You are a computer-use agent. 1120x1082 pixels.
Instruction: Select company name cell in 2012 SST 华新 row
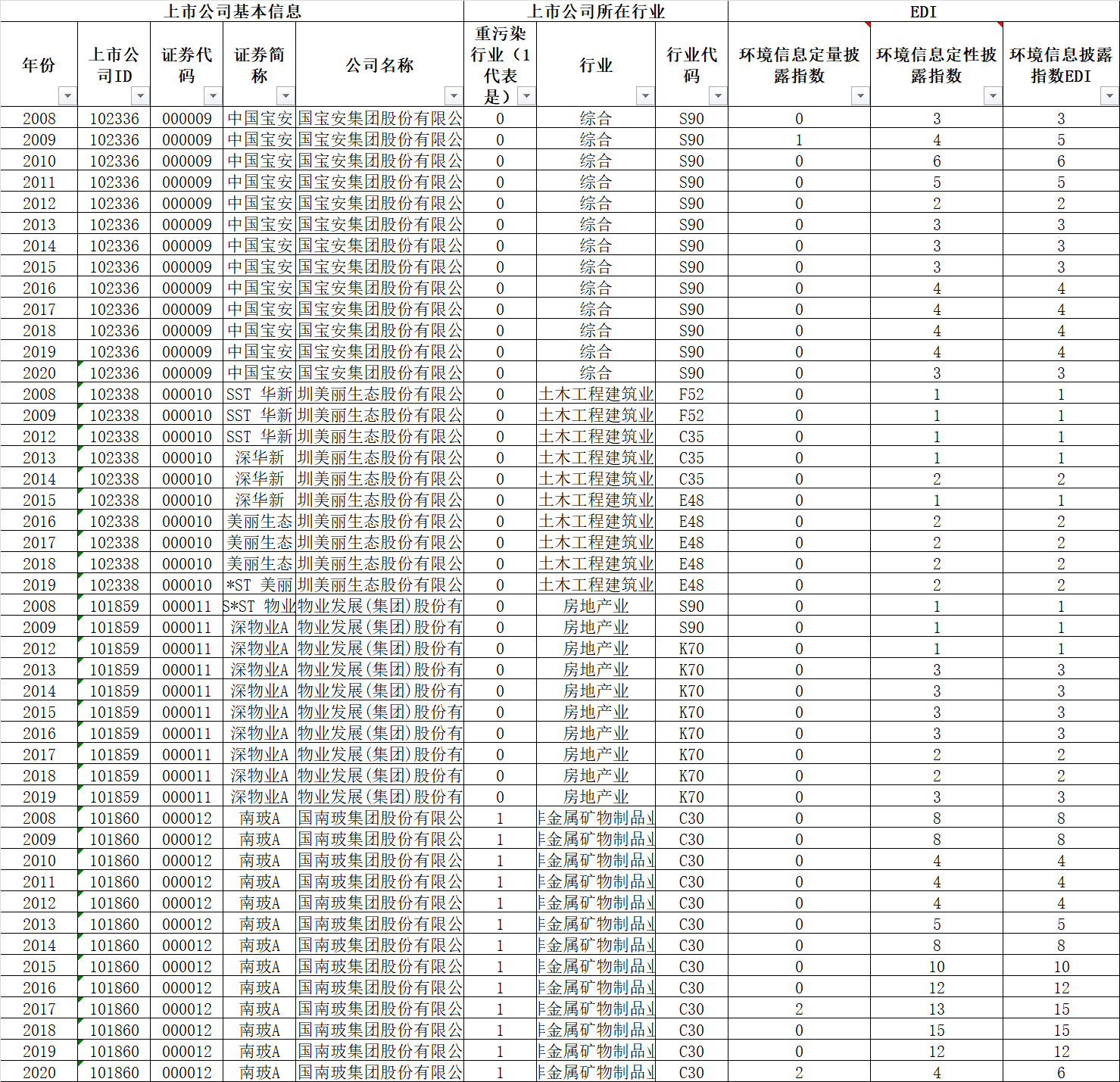[x=380, y=437]
